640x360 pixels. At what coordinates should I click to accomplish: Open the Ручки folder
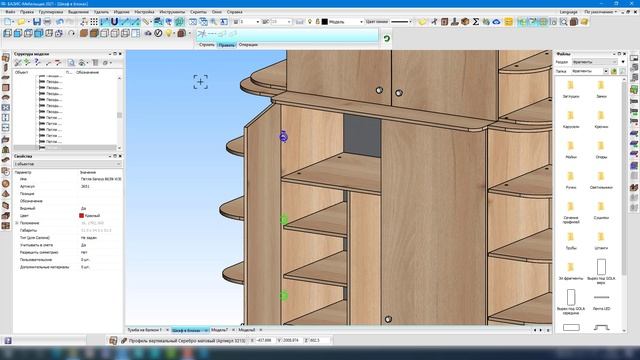(x=571, y=180)
